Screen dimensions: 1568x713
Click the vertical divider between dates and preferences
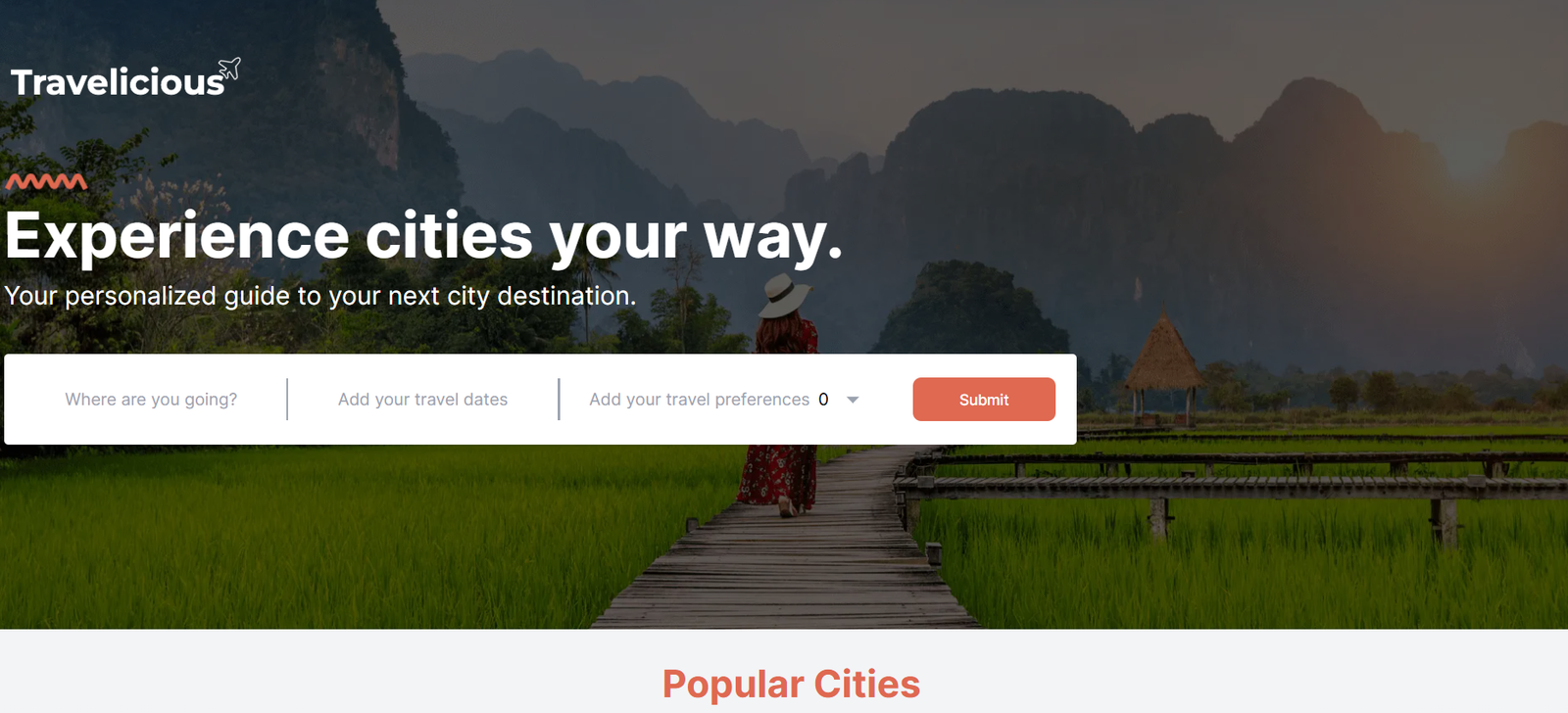click(x=559, y=400)
